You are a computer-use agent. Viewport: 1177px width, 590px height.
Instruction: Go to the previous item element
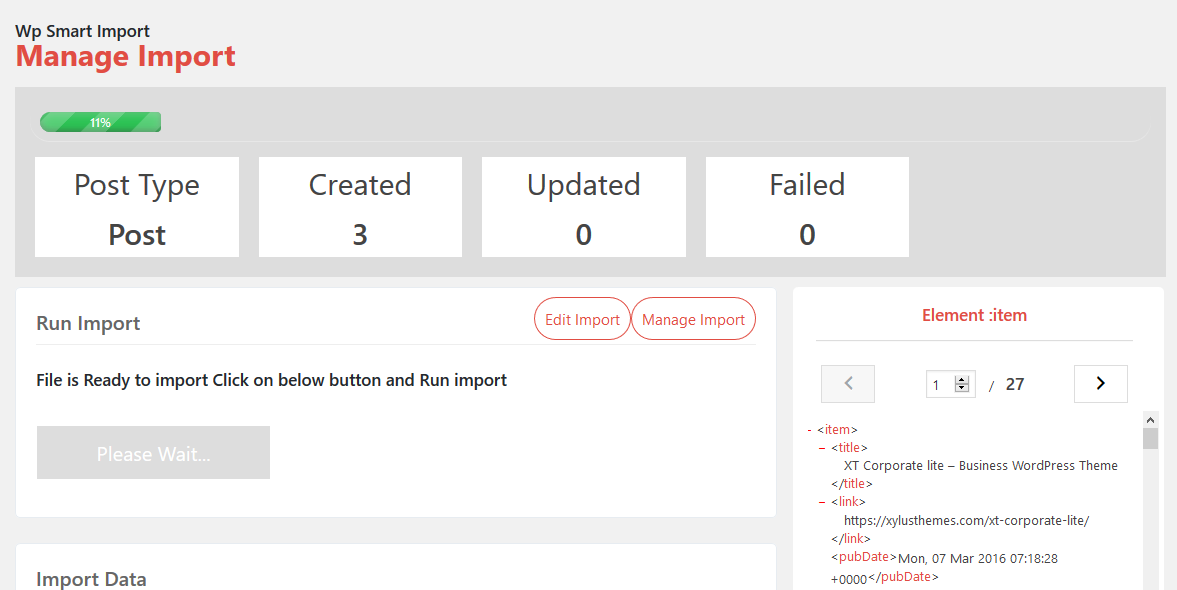pyautogui.click(x=847, y=384)
